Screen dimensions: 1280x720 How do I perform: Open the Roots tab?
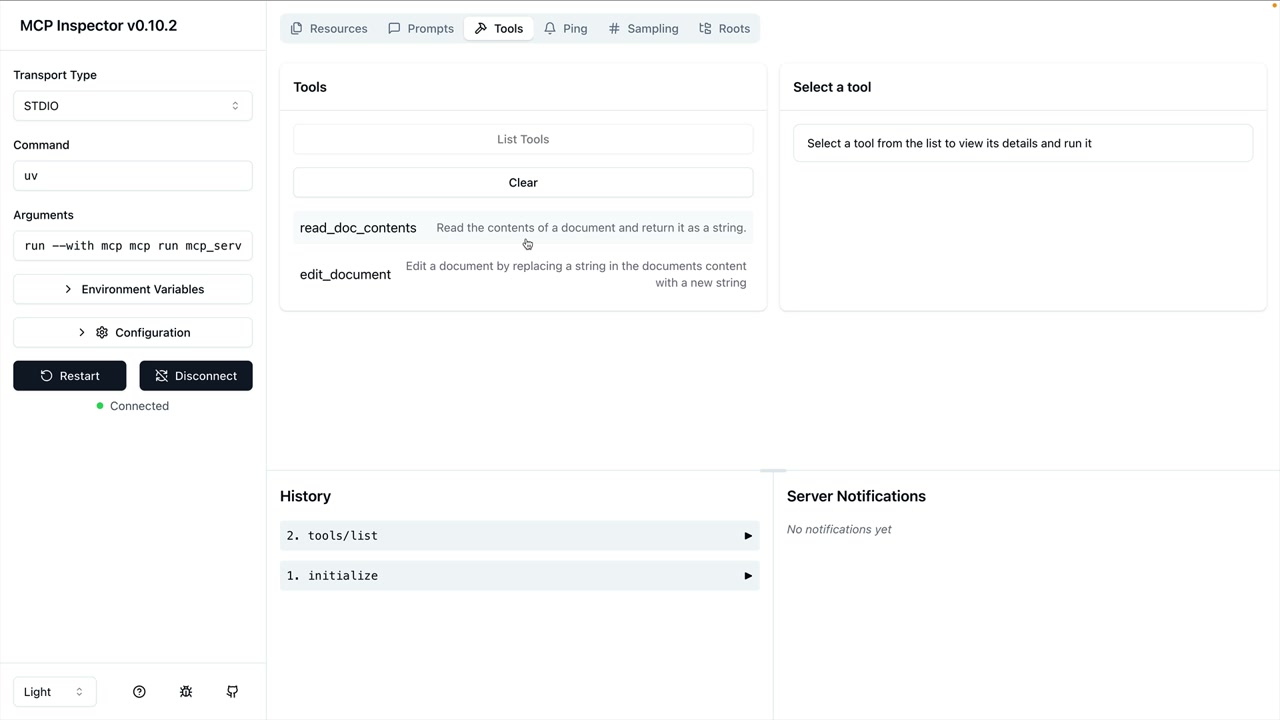tap(724, 29)
